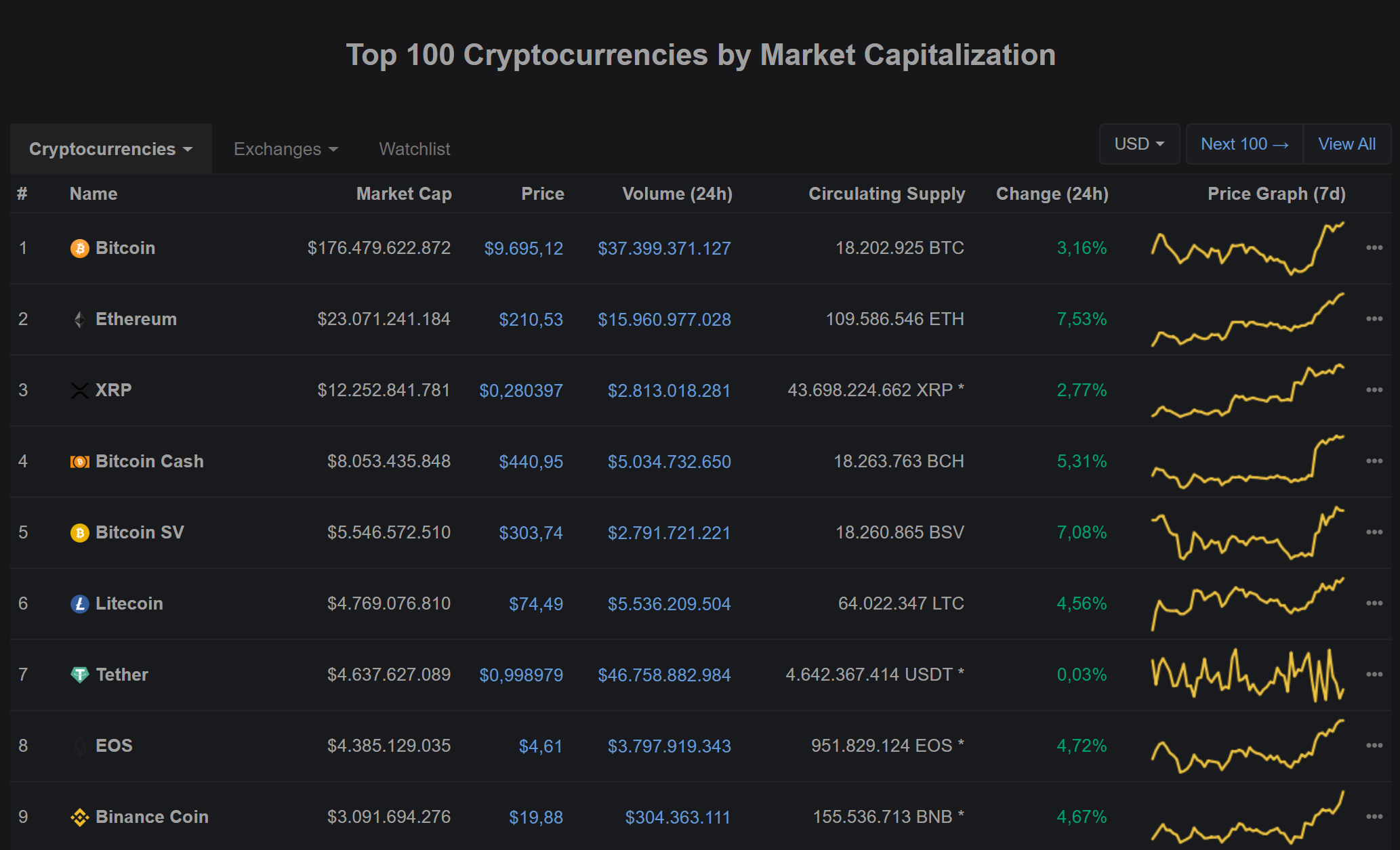The width and height of the screenshot is (1400, 850).
Task: Click the Bitcoin coin logo icon
Action: coord(79,249)
